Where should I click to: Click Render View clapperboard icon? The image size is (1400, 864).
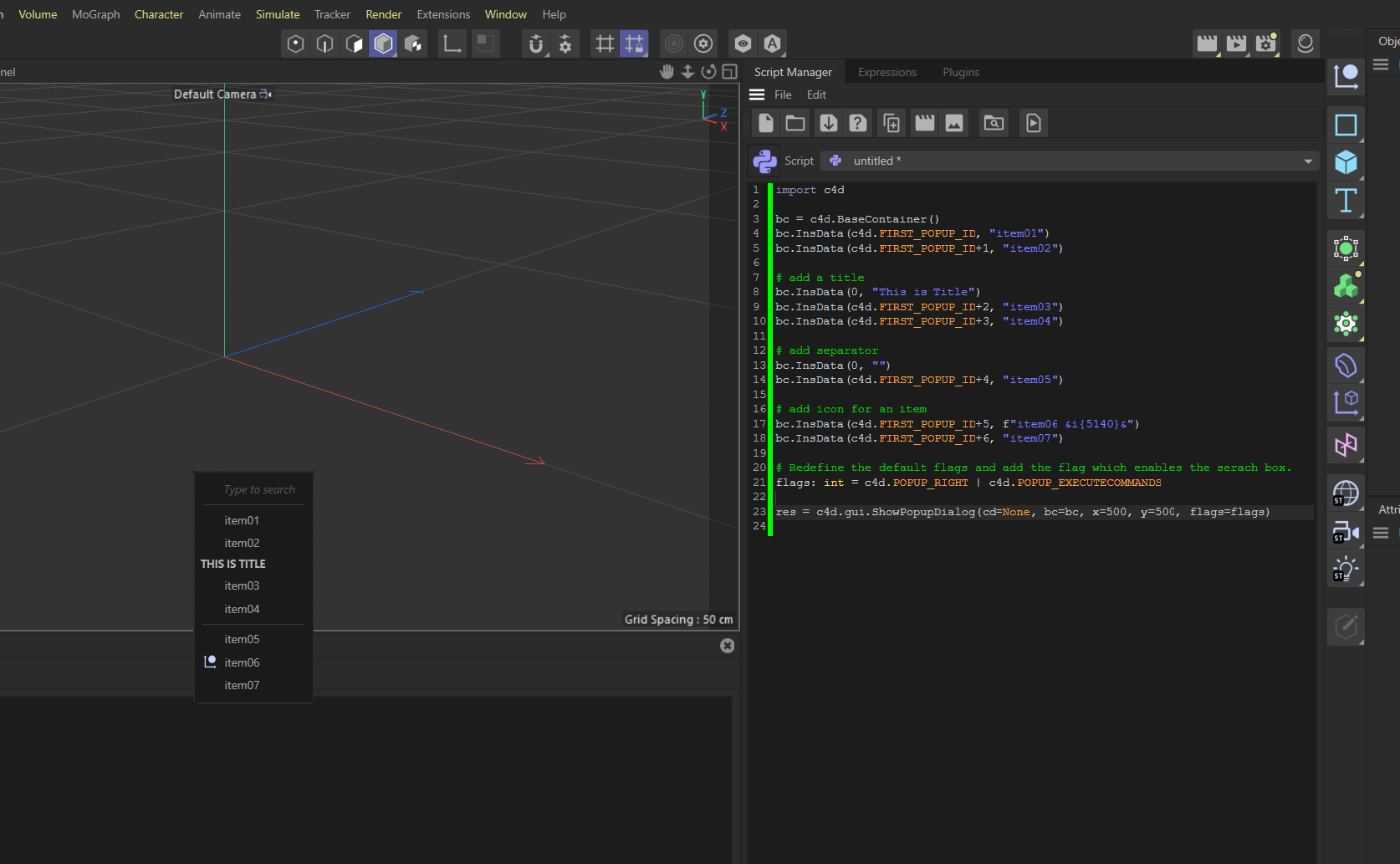1207,43
